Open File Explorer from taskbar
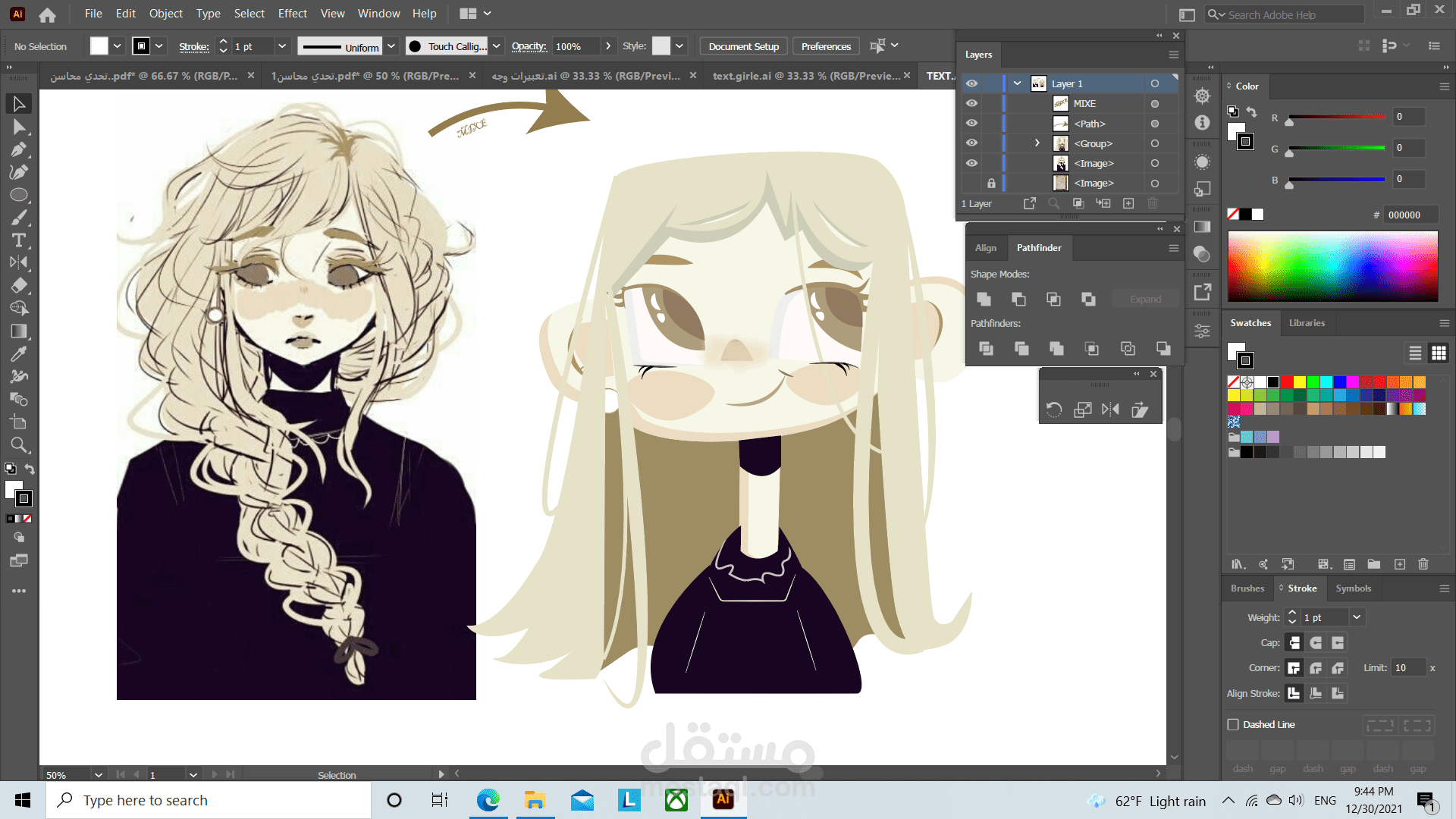 point(535,800)
